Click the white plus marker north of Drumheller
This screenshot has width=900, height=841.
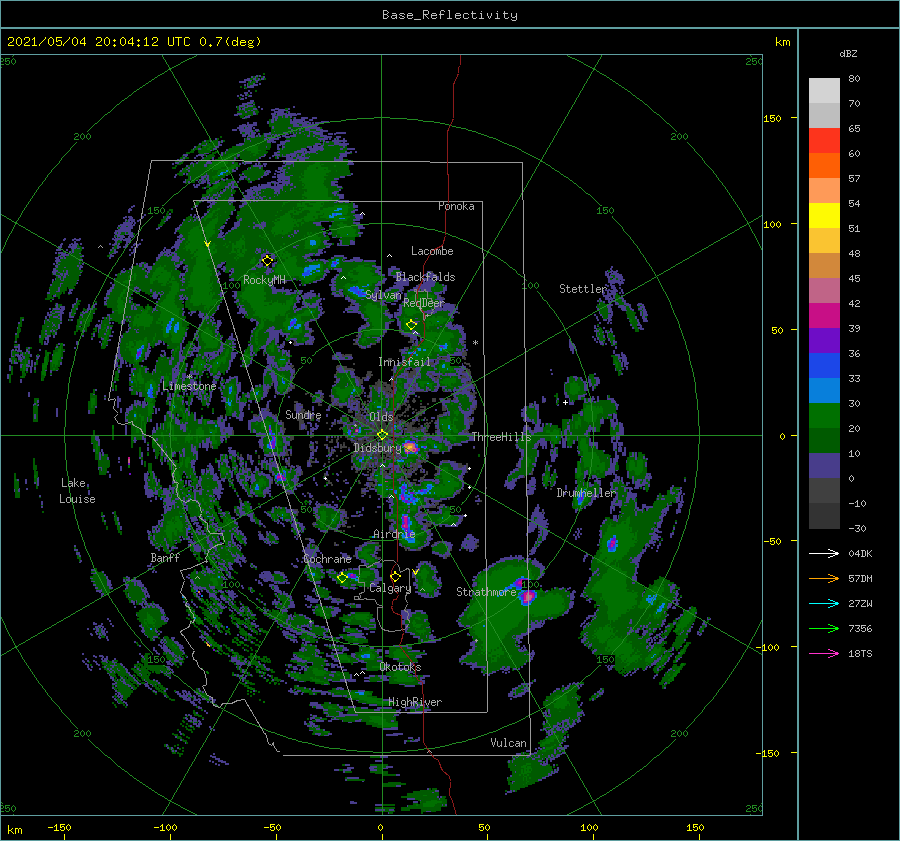pos(565,402)
